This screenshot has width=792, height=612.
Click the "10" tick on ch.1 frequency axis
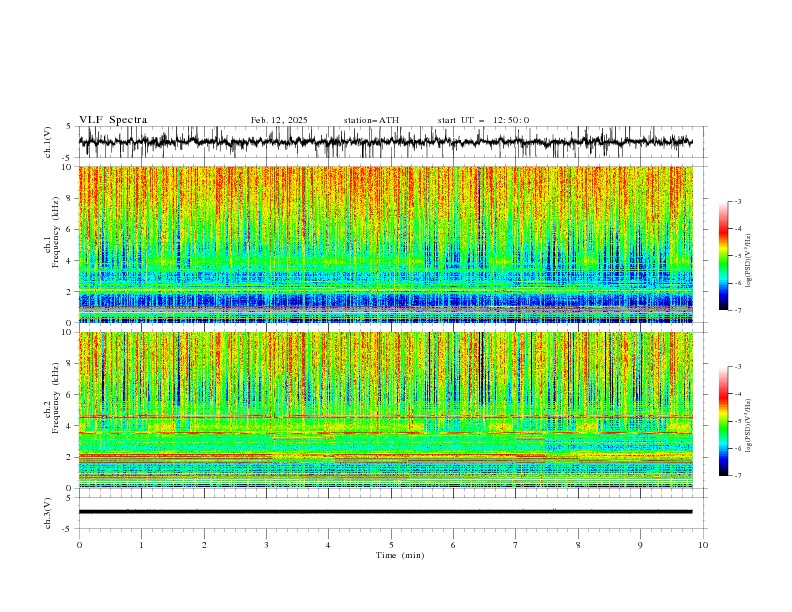[x=66, y=167]
